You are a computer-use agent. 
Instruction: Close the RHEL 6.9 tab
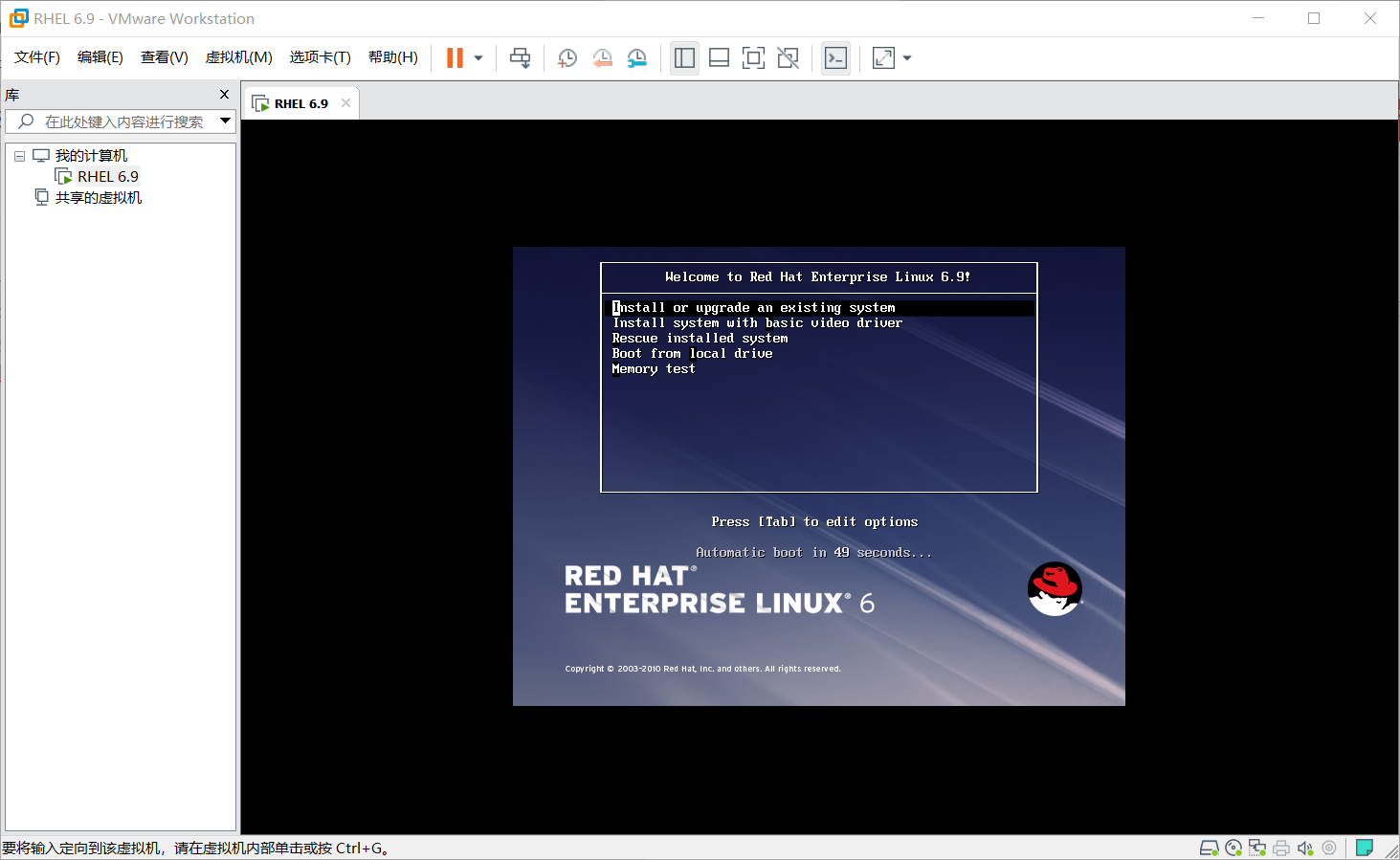coord(346,103)
